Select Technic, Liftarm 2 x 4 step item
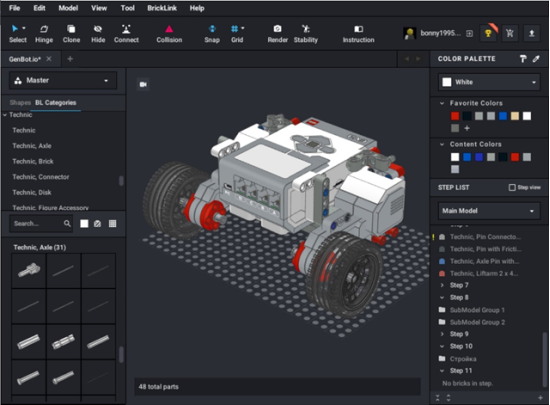Screen dimensions: 550x405 (x=483, y=274)
